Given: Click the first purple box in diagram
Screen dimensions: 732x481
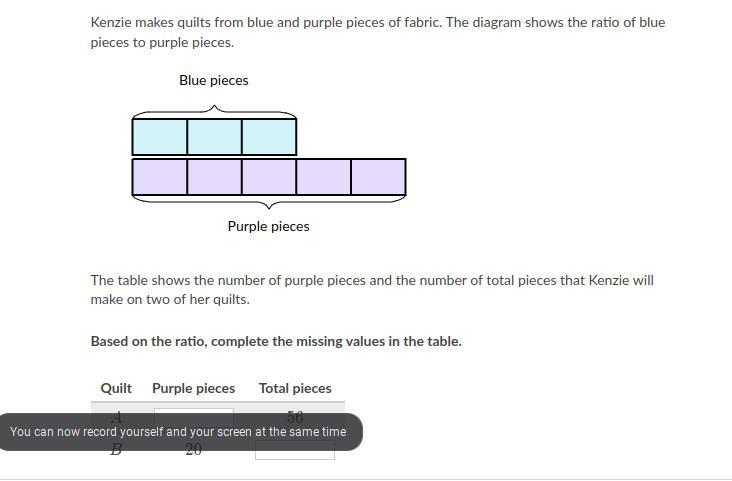Looking at the screenshot, I should 160,177.
